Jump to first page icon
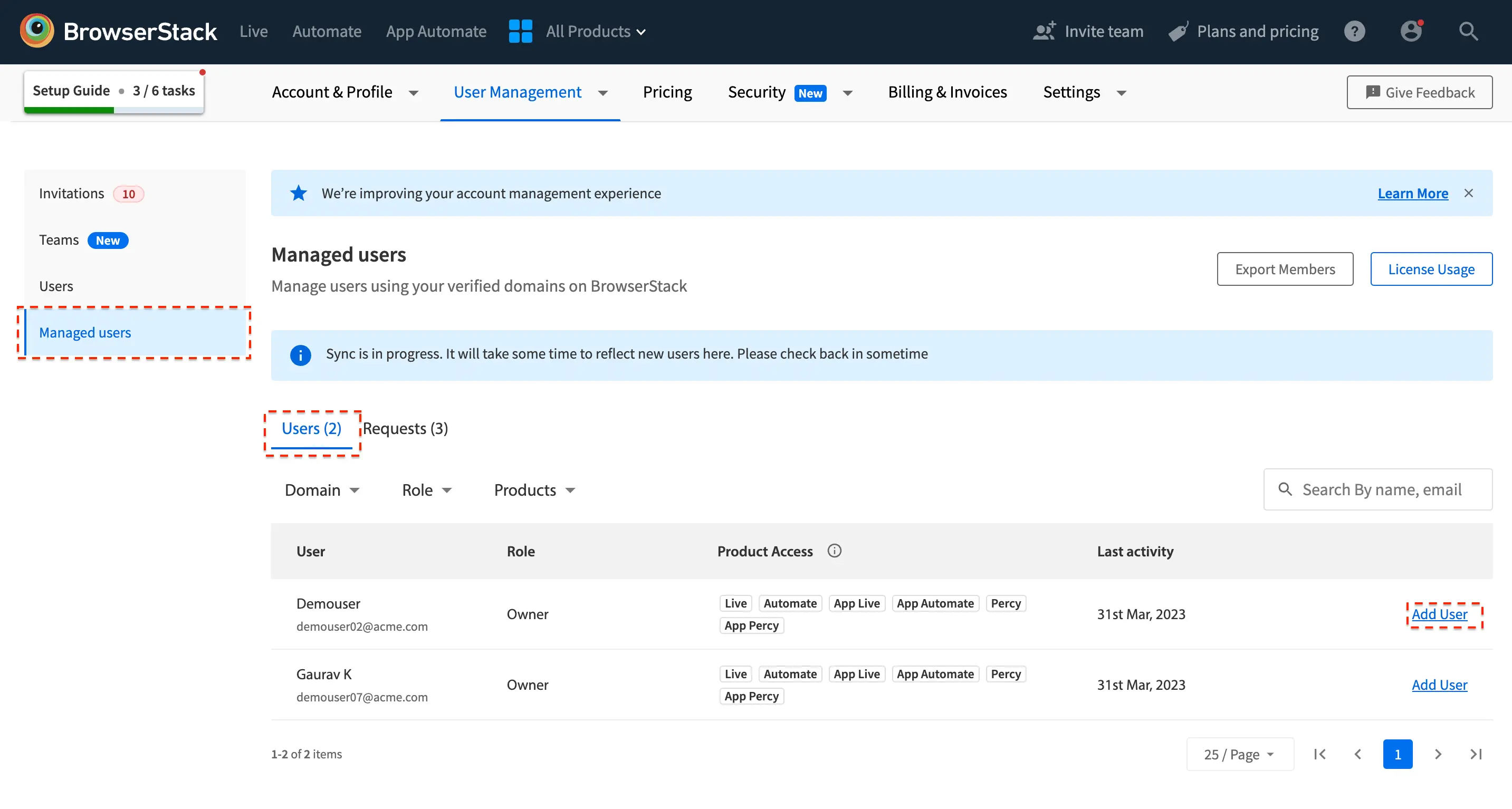 [x=1319, y=754]
